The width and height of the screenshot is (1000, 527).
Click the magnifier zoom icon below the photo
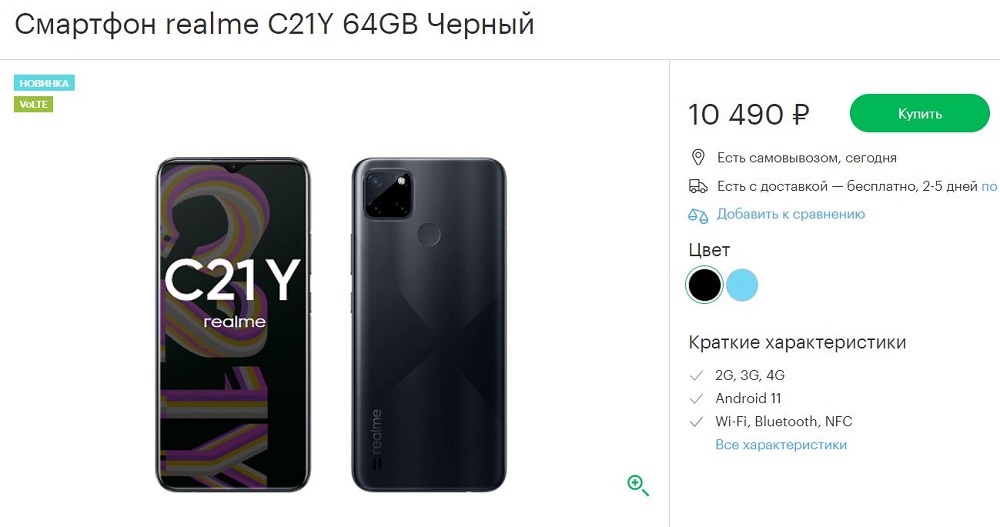tap(638, 485)
